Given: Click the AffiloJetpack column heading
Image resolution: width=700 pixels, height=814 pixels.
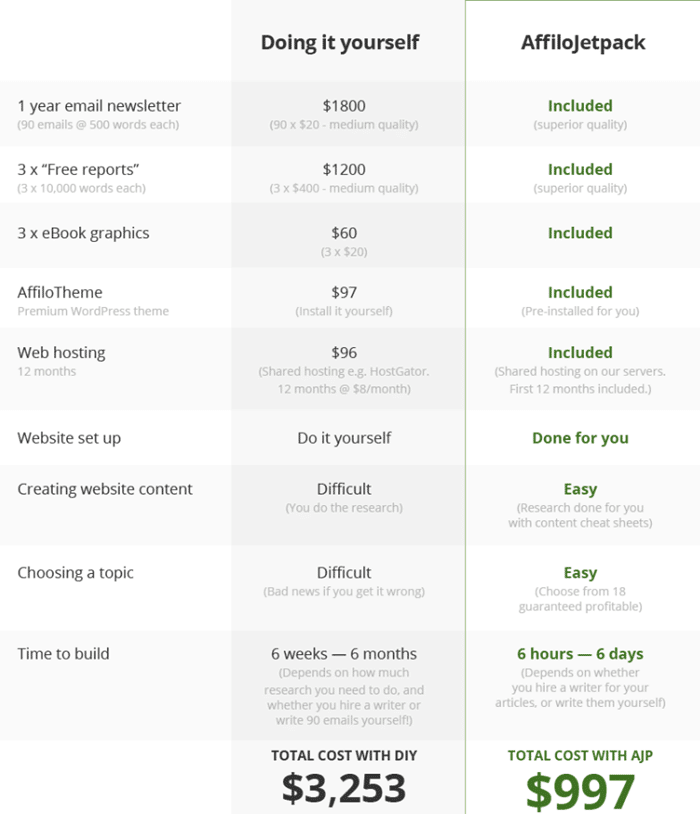Looking at the screenshot, I should point(583,43).
